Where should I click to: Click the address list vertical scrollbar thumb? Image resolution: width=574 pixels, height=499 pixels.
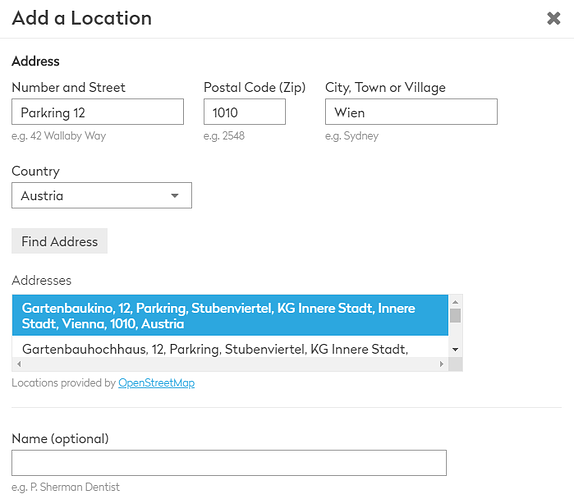(455, 316)
